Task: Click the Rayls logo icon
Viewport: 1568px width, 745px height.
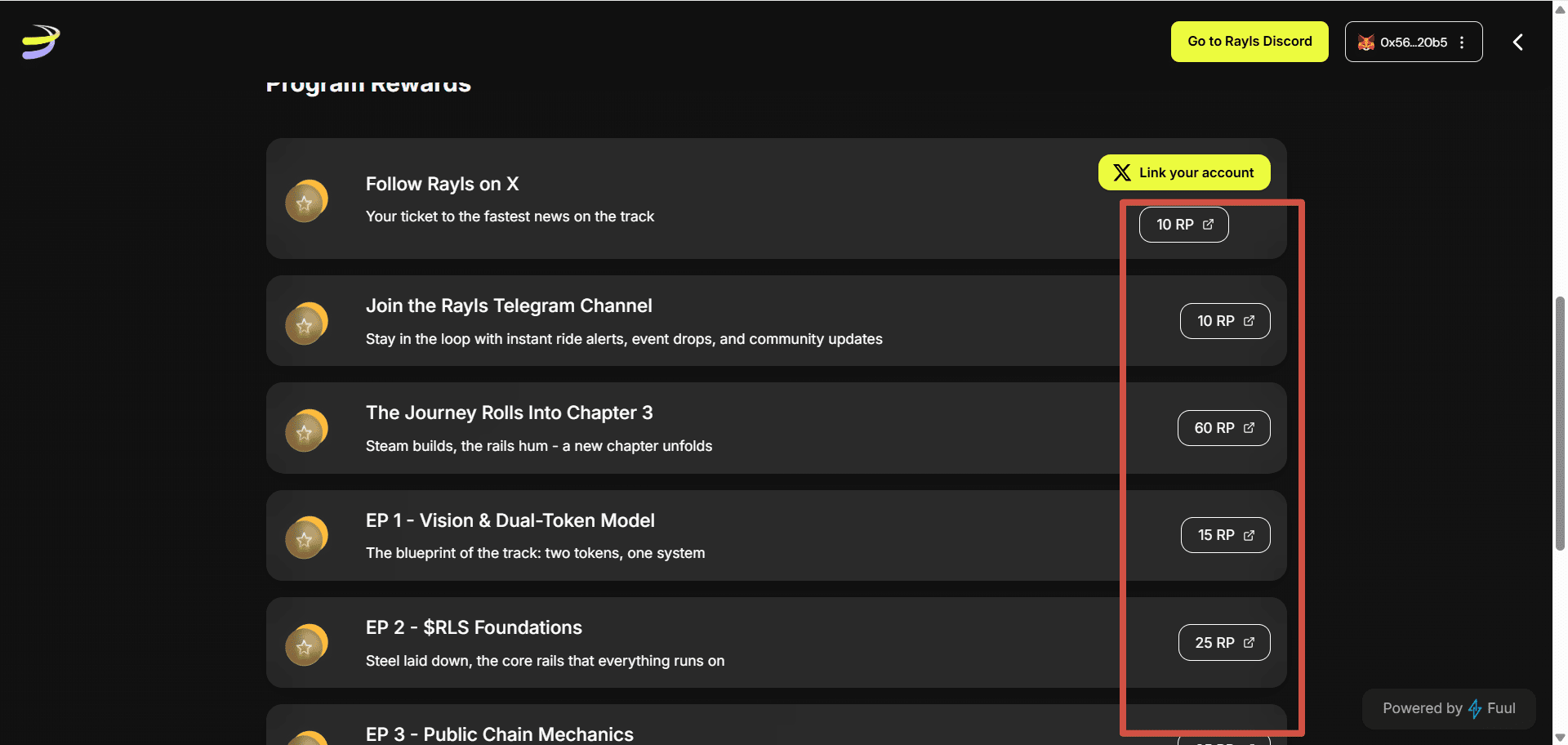Action: 41,42
